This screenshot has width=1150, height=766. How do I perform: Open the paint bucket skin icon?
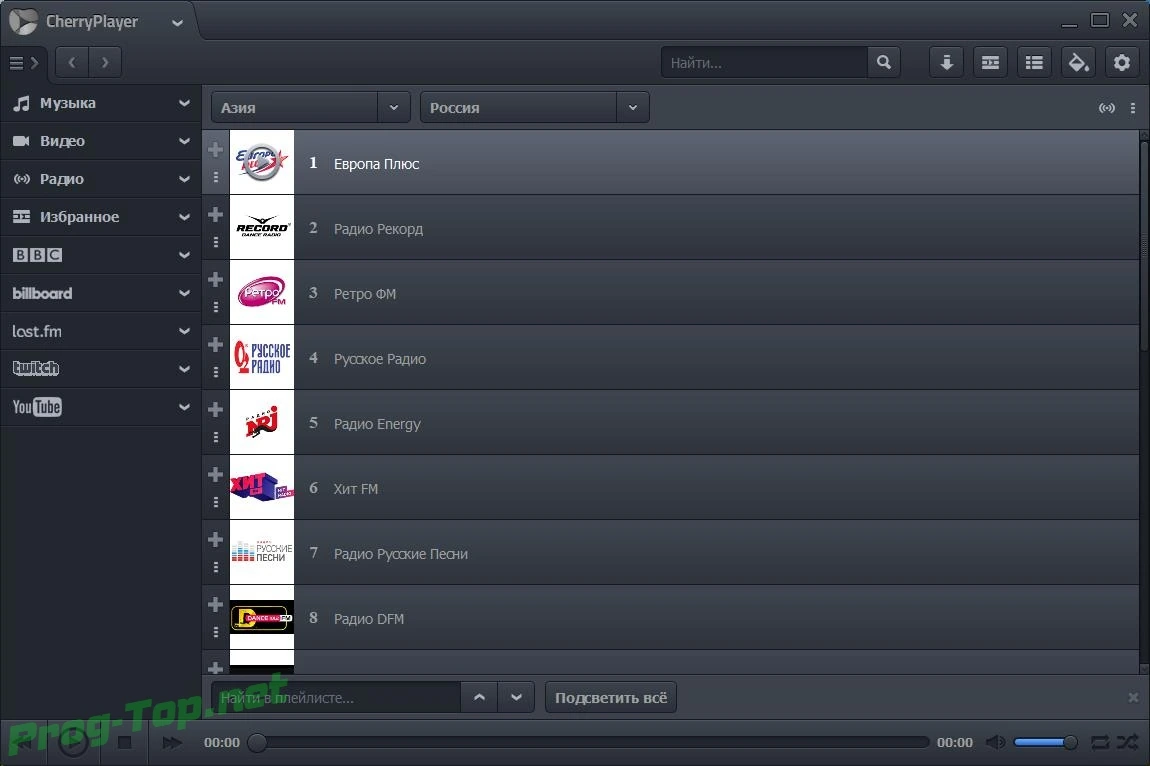(1078, 62)
